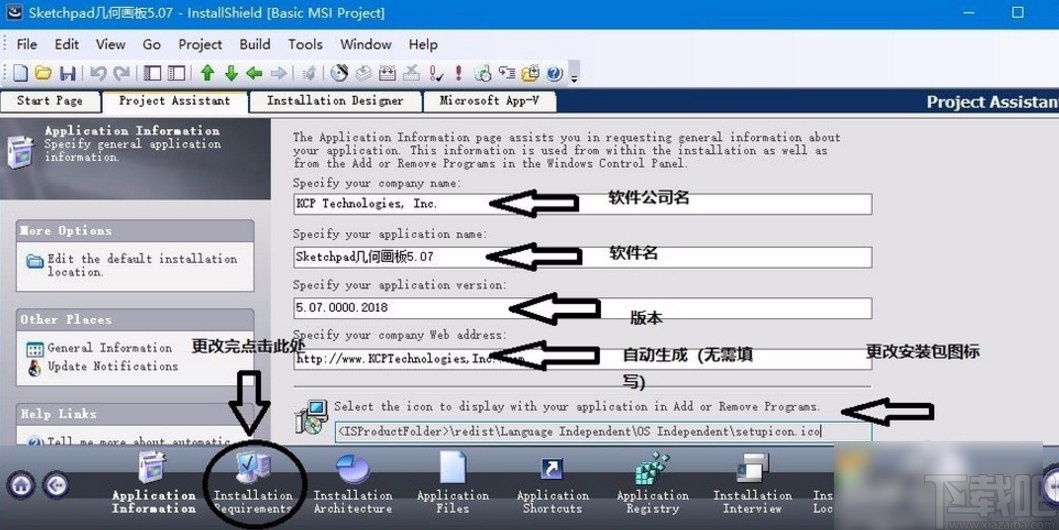Switch to the Microsoft App-V tab
The width and height of the screenshot is (1059, 530).
pyautogui.click(x=489, y=101)
